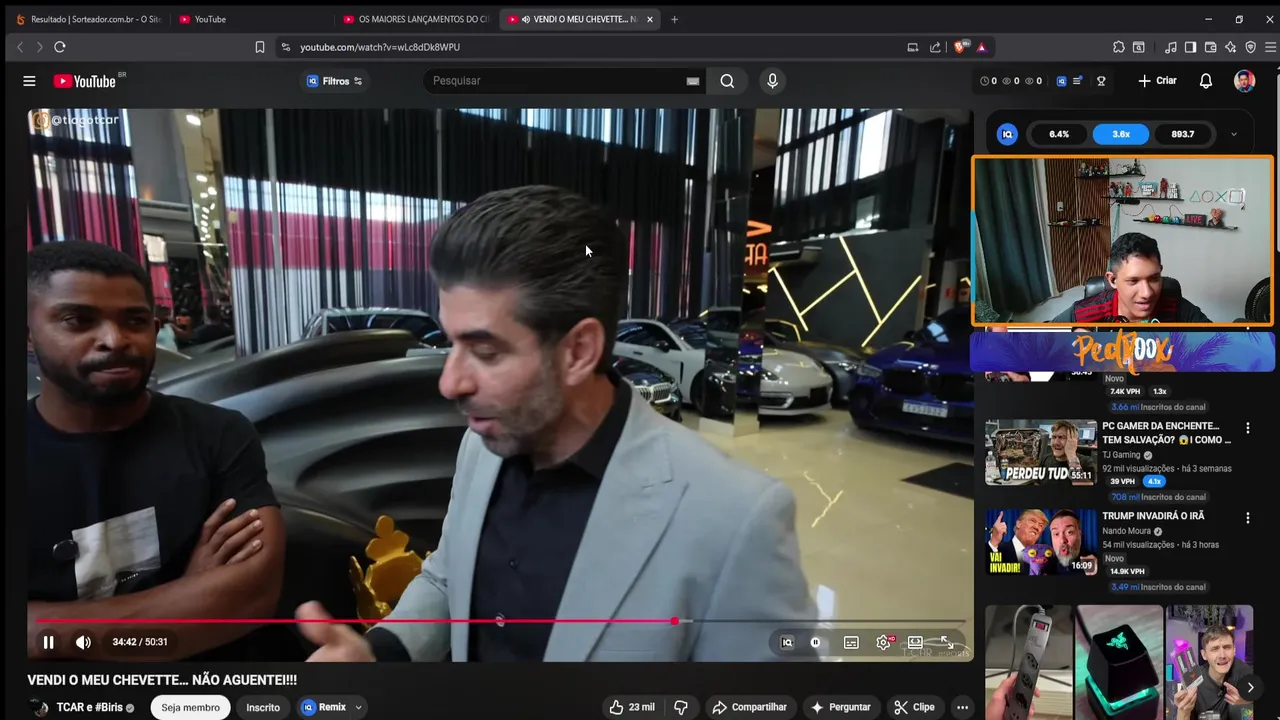
Task: Click the Seja membro button
Action: point(190,707)
